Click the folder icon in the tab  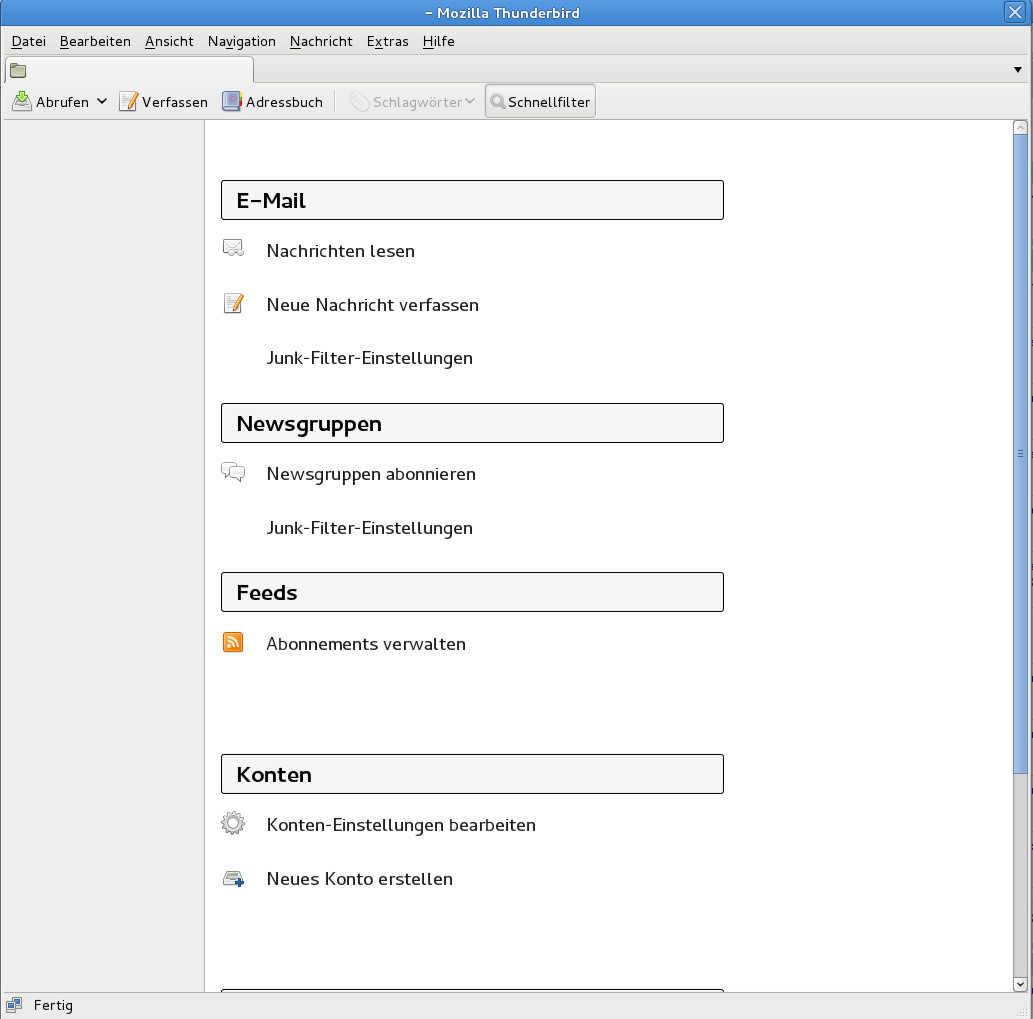tap(18, 70)
